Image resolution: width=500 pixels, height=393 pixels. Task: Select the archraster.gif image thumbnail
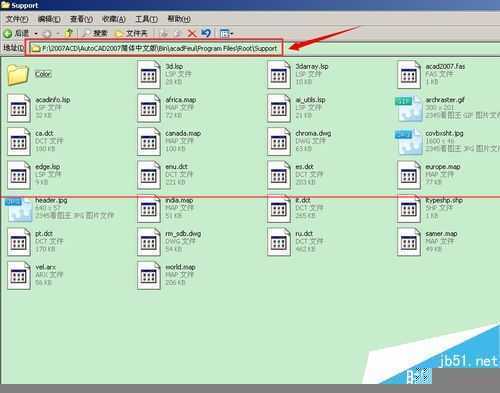(409, 109)
